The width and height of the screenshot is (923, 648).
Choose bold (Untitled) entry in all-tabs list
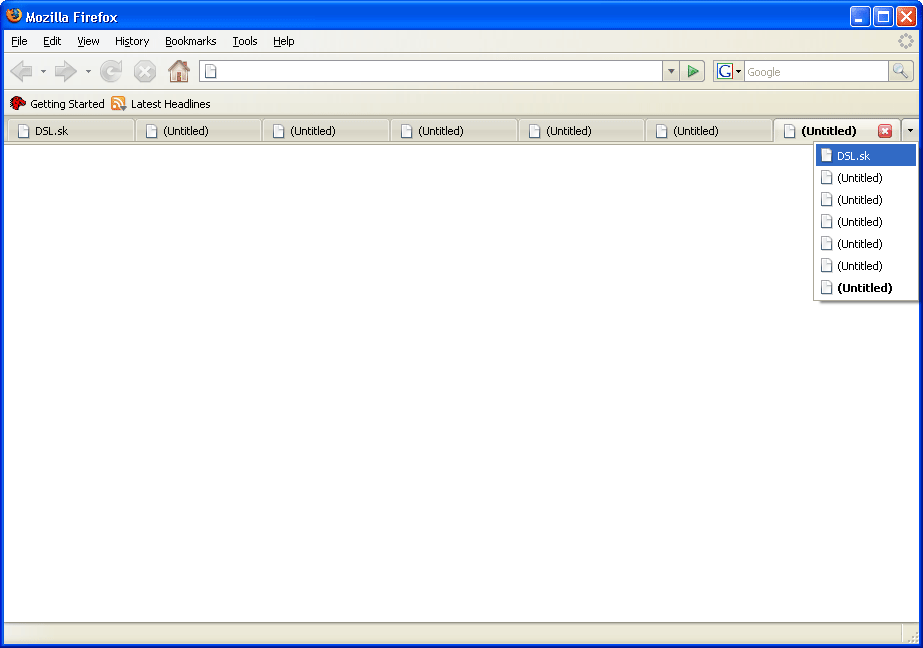point(866,288)
